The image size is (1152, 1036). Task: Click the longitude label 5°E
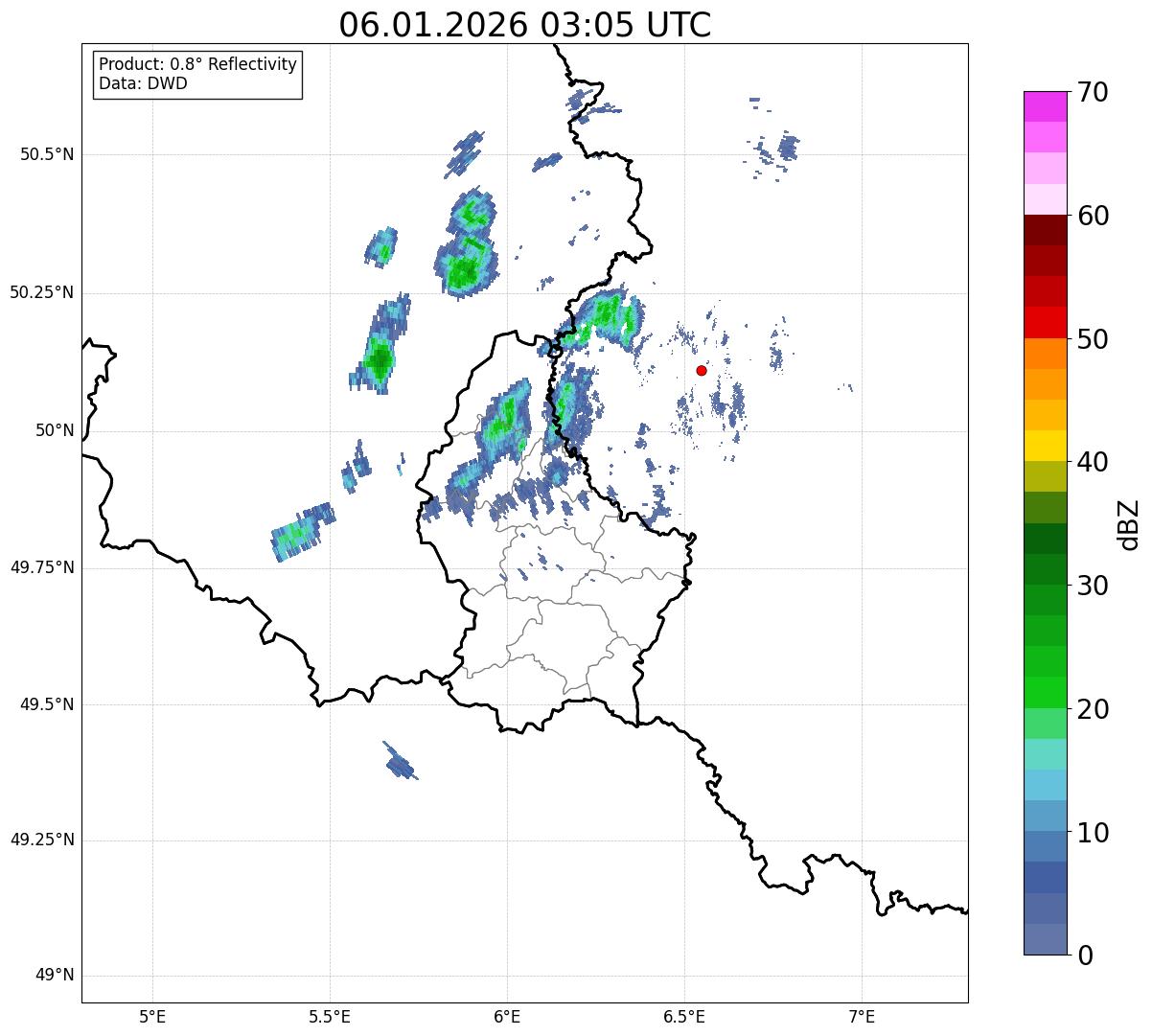[x=152, y=1016]
